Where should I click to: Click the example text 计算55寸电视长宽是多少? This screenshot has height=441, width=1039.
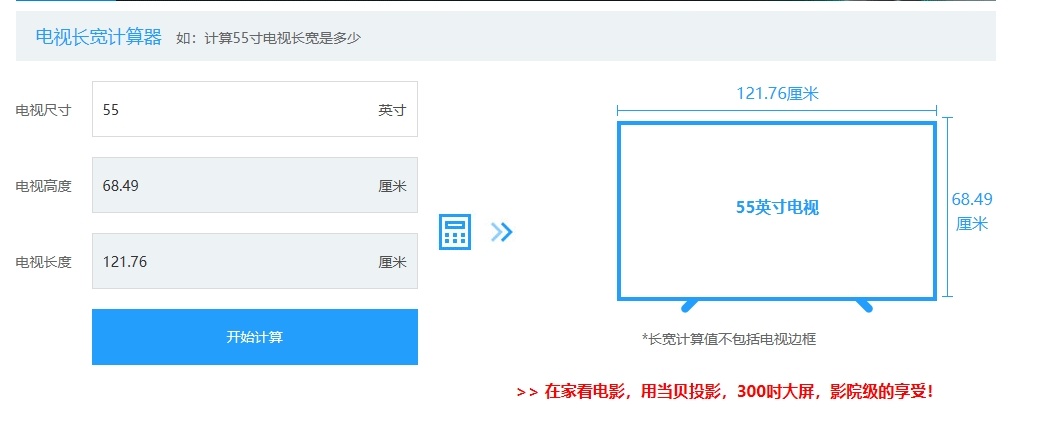click(x=283, y=38)
